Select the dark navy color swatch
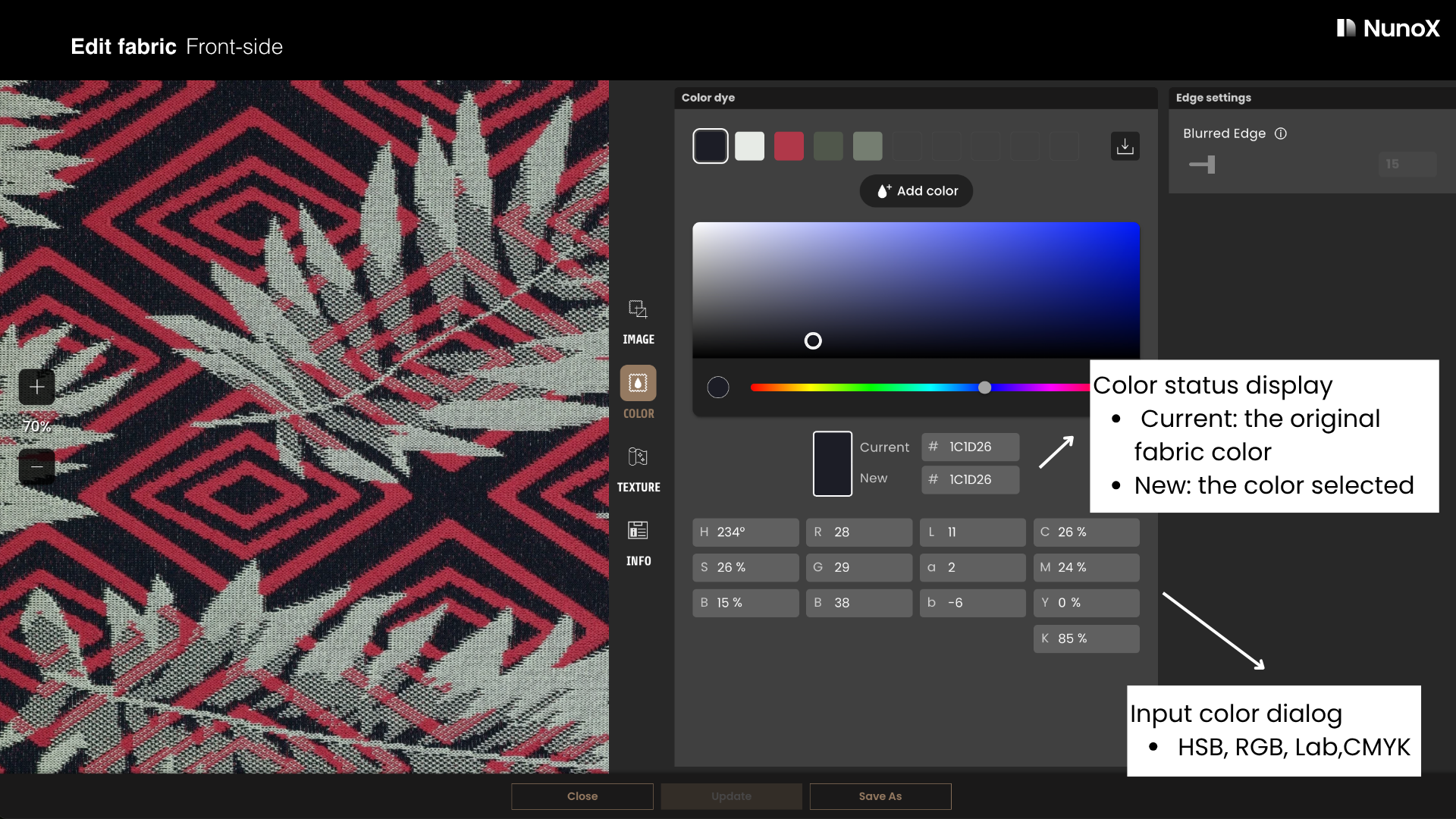This screenshot has width=1456, height=819. [711, 146]
